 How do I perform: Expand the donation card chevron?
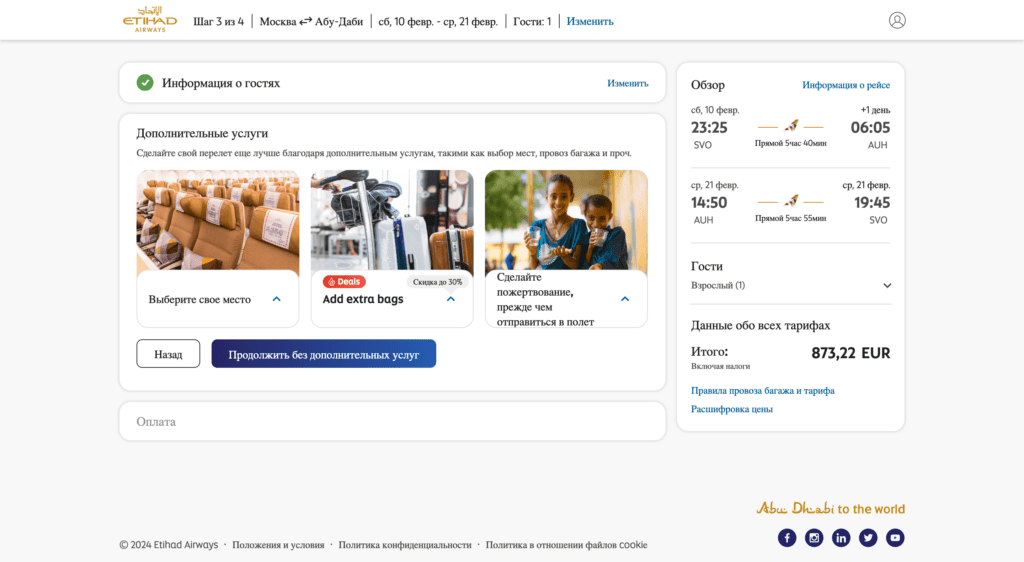pos(625,299)
